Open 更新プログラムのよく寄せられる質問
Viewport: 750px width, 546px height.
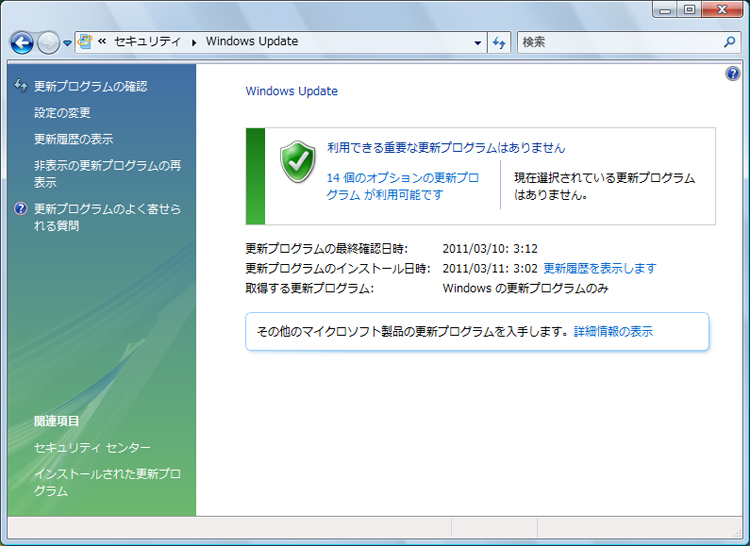107,217
